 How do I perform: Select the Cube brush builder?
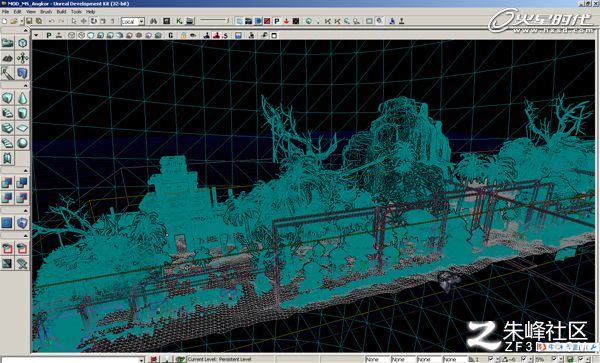click(7, 98)
